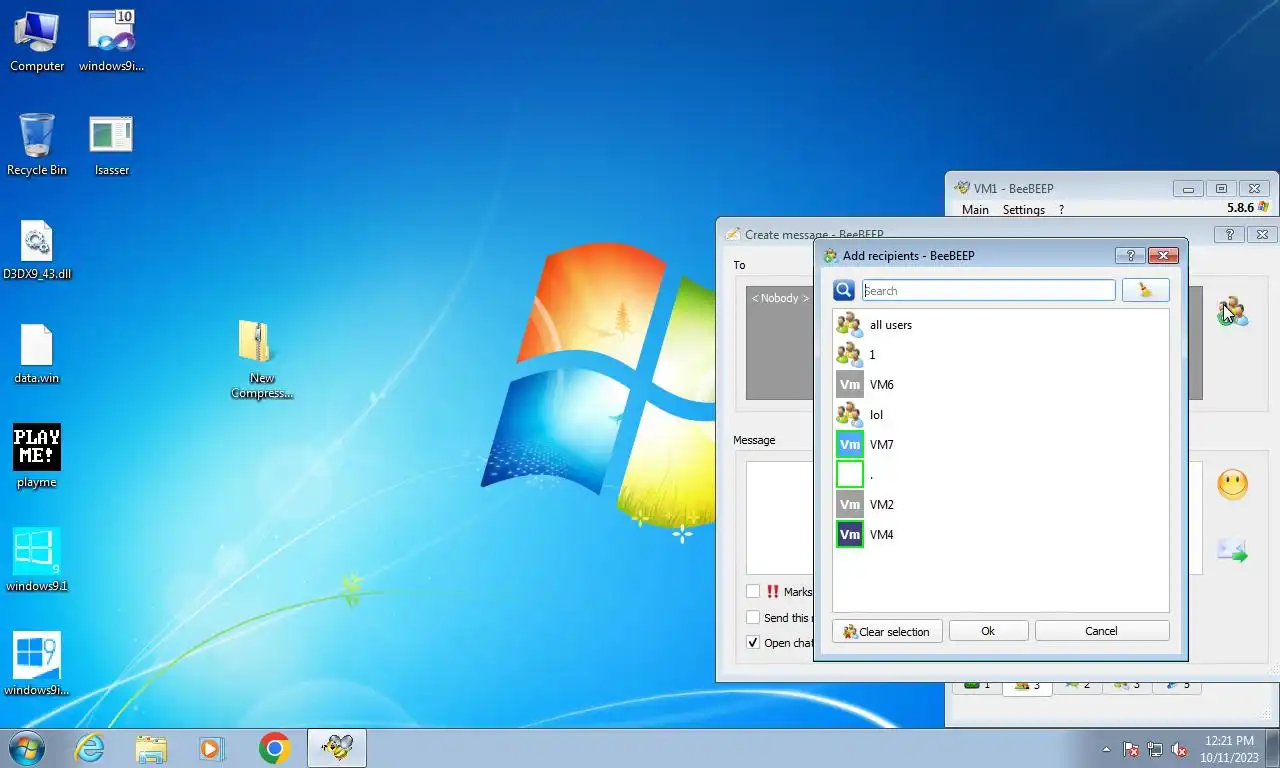Select the 'lol' name in list

pos(877,415)
